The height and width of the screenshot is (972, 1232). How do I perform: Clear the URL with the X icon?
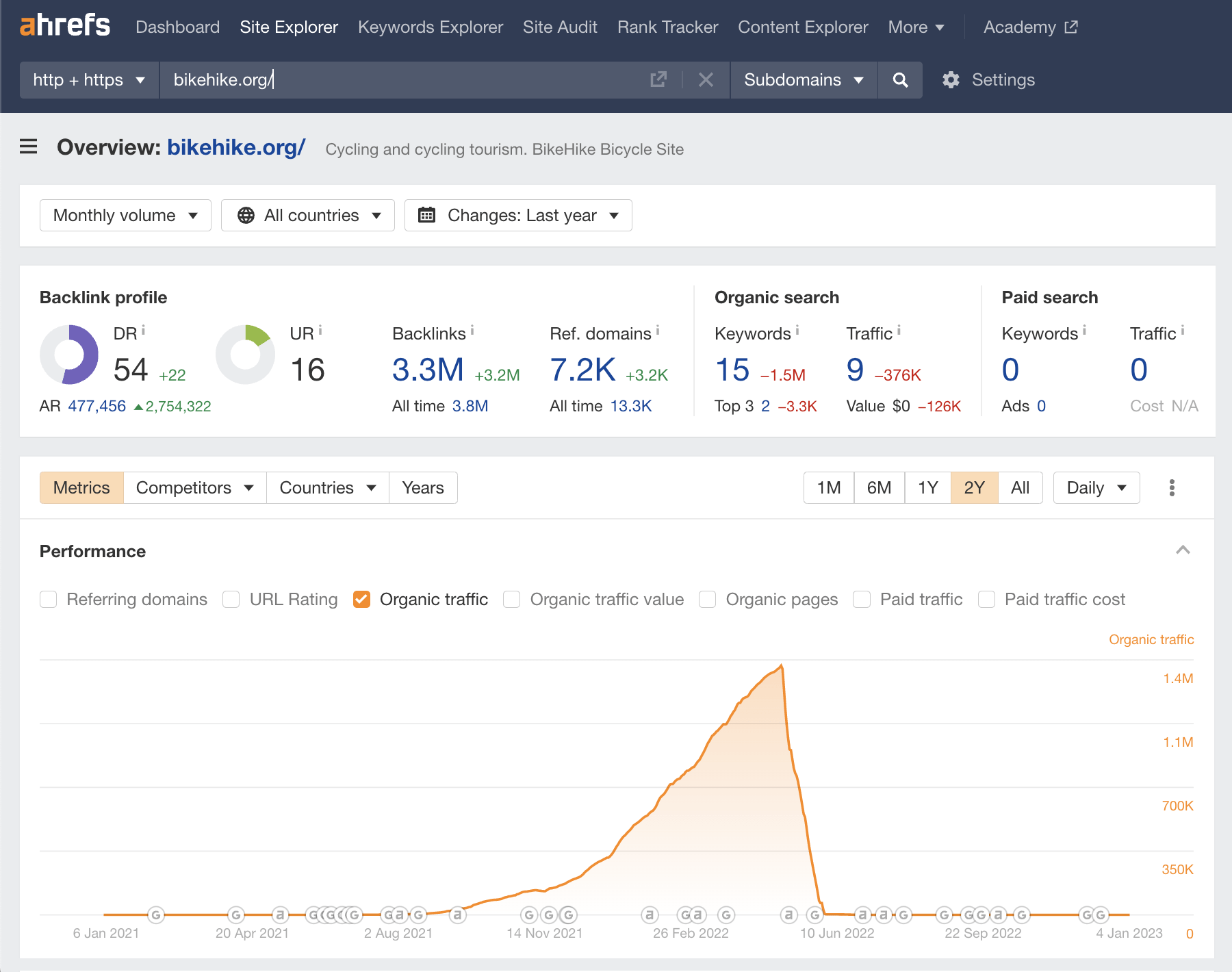[706, 80]
